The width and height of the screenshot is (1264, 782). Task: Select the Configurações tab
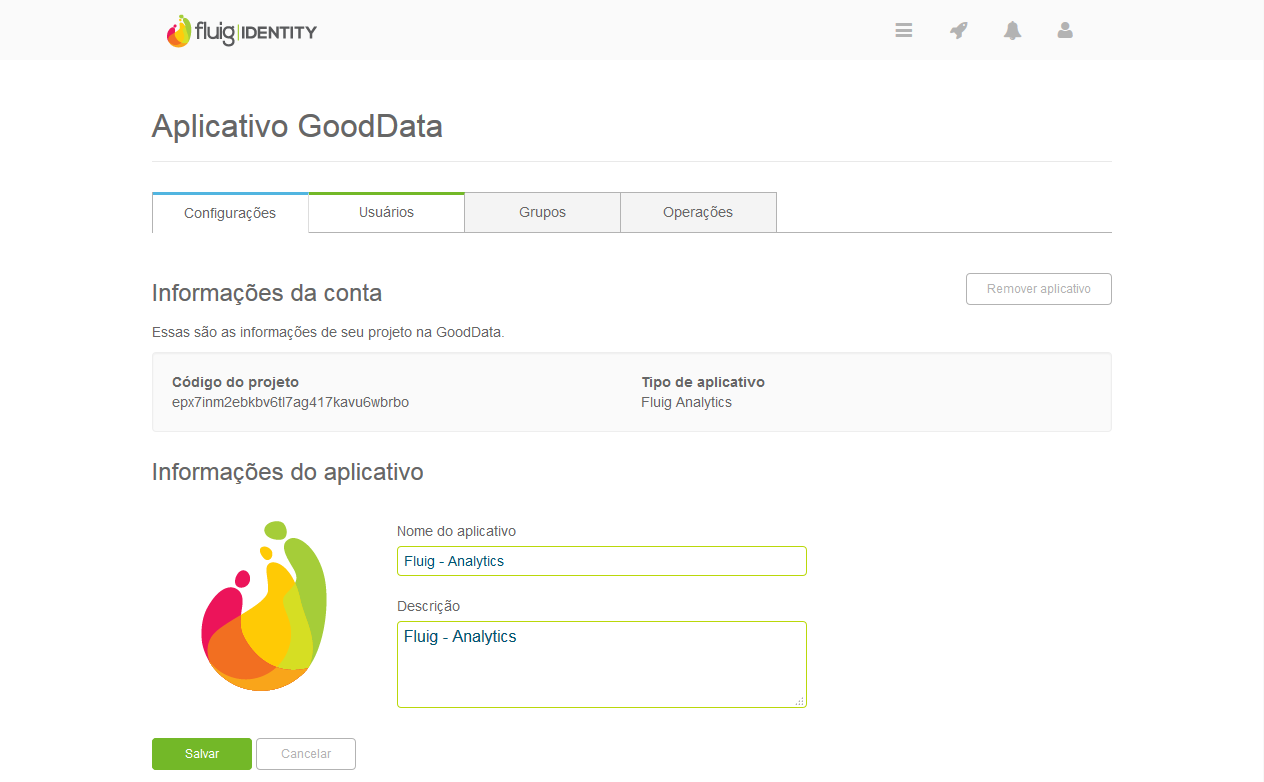click(230, 213)
